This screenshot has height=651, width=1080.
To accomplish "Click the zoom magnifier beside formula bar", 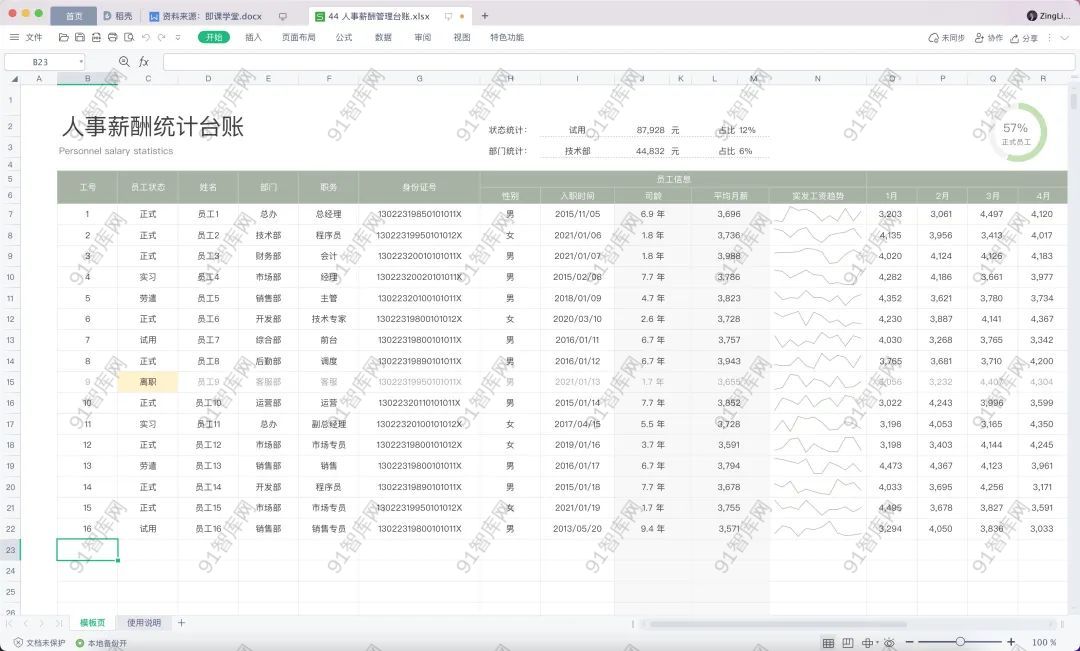I will 124,62.
